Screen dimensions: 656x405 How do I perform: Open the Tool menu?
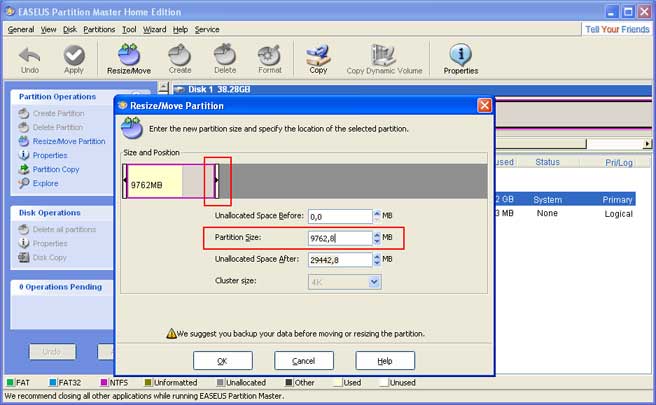coord(129,29)
